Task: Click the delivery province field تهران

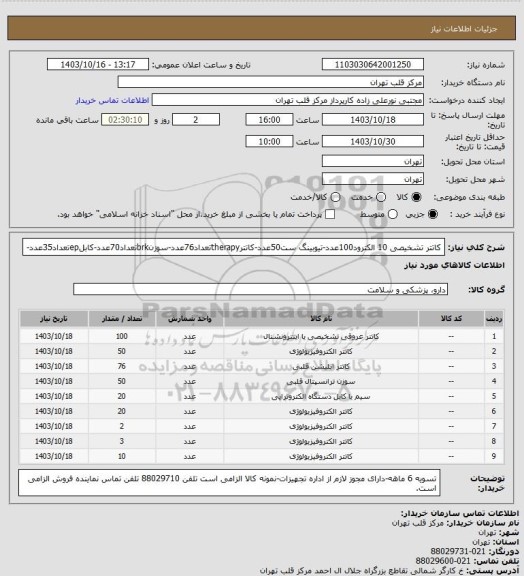Action: 373,161
